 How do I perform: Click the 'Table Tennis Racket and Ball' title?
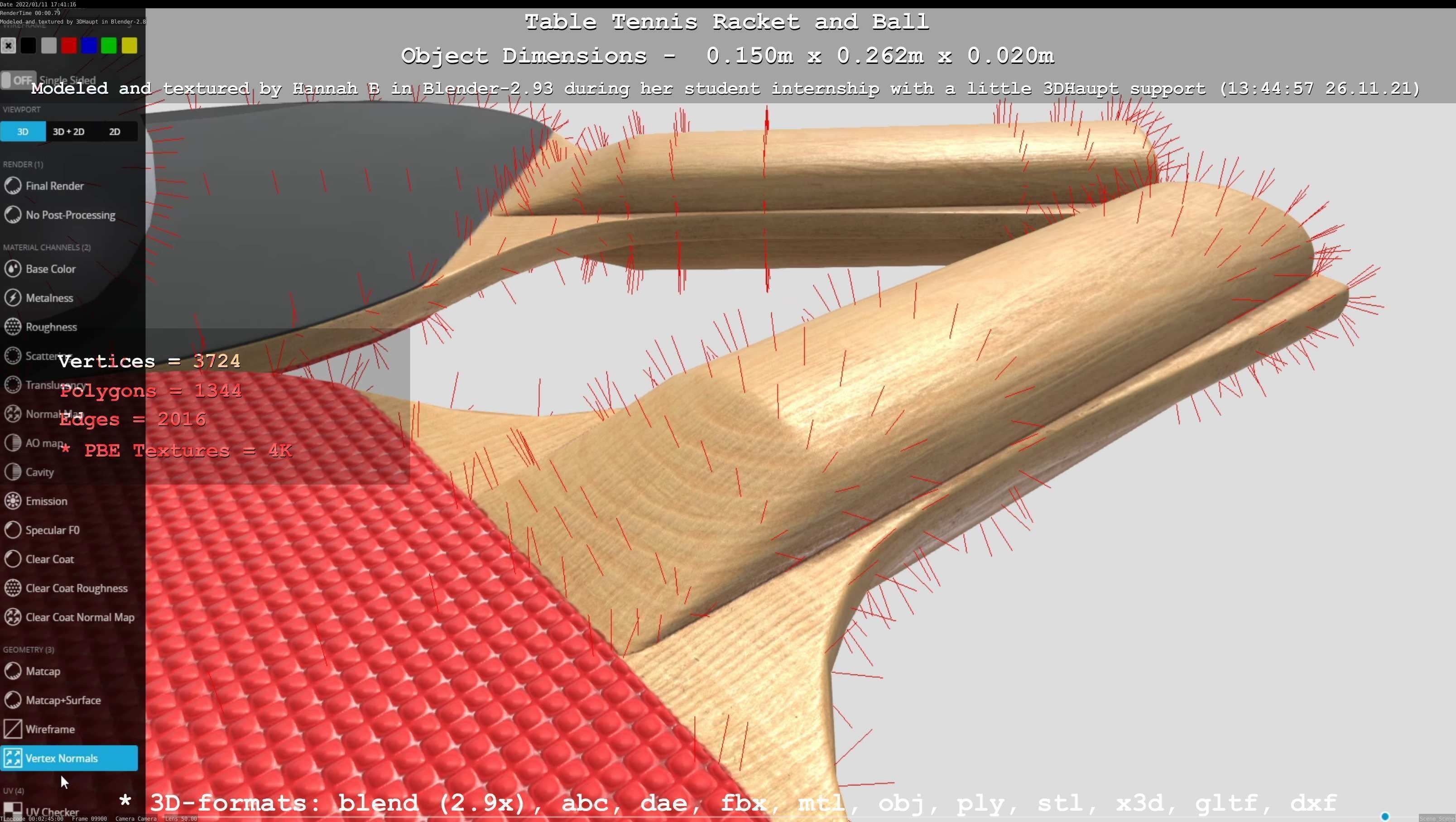[727, 22]
